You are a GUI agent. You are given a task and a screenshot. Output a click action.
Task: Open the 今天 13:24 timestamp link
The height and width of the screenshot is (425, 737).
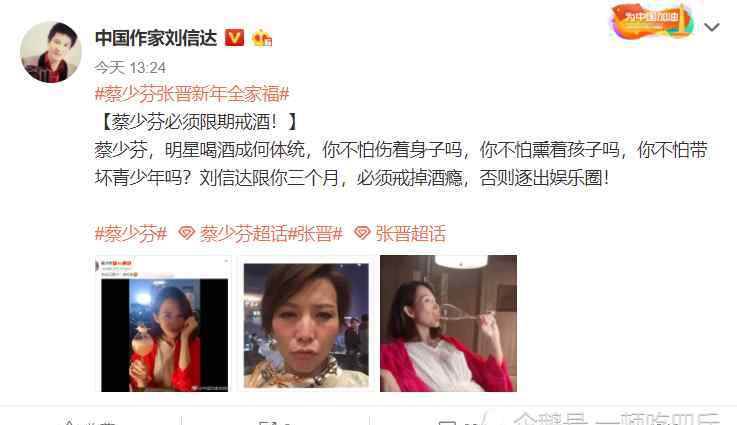point(130,68)
